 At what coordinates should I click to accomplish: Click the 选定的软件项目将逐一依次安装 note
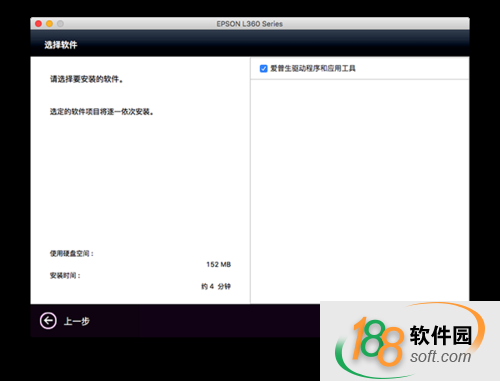102,111
